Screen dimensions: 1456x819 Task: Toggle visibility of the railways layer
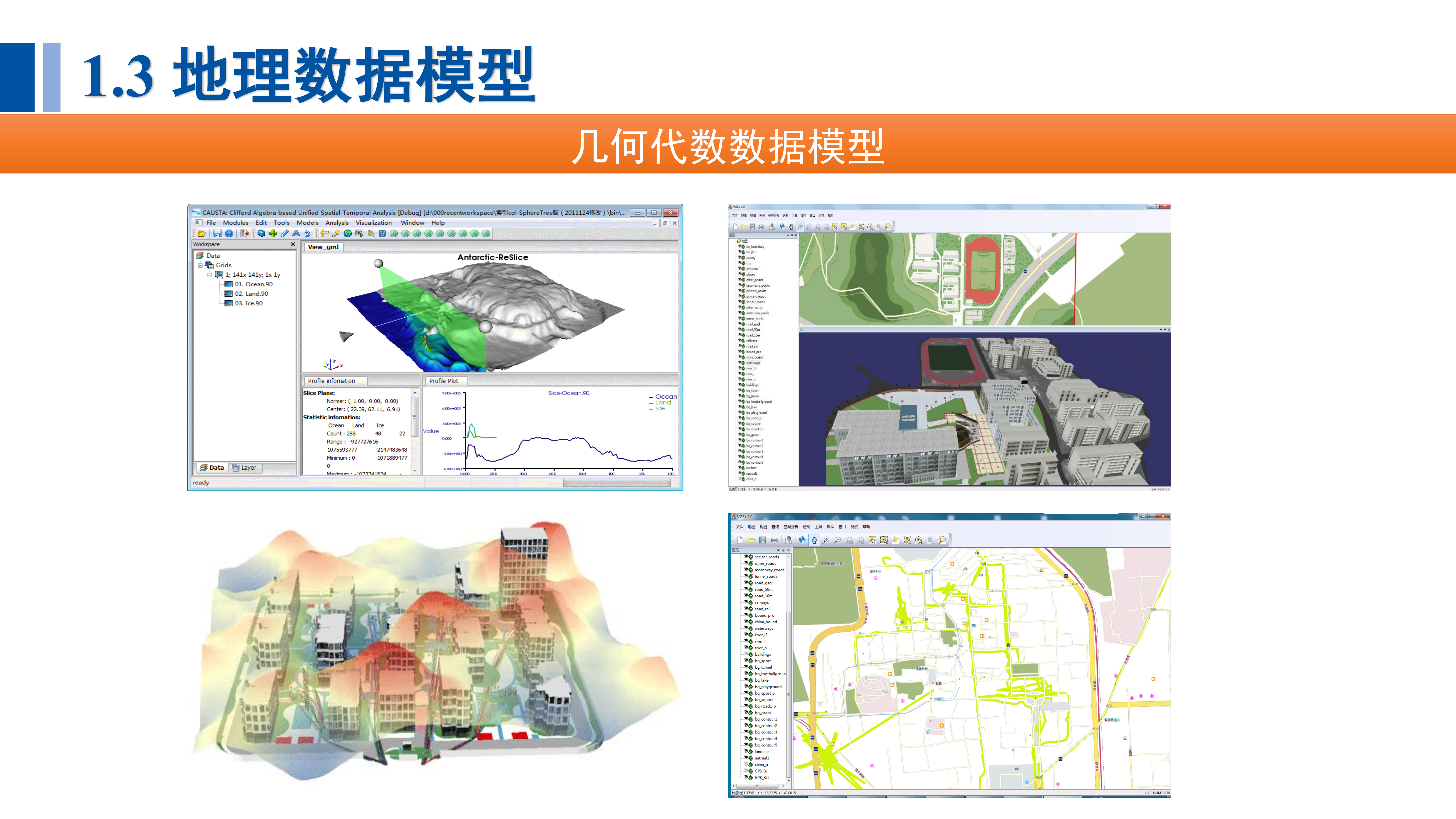click(x=746, y=602)
